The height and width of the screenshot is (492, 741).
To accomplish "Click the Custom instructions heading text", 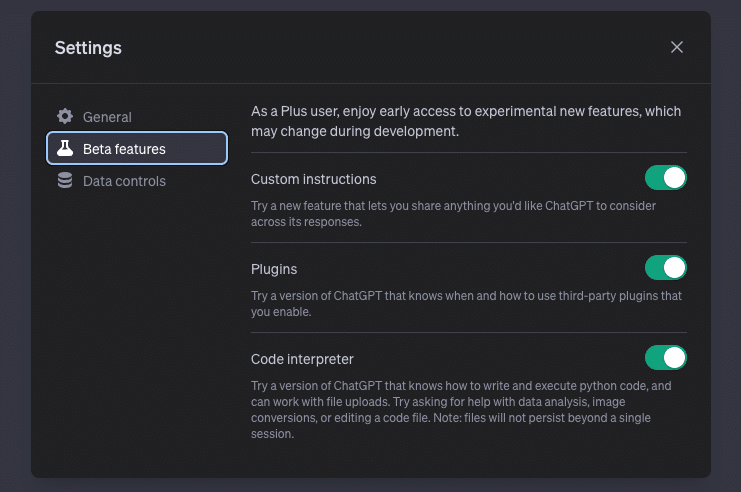I will coord(313,179).
